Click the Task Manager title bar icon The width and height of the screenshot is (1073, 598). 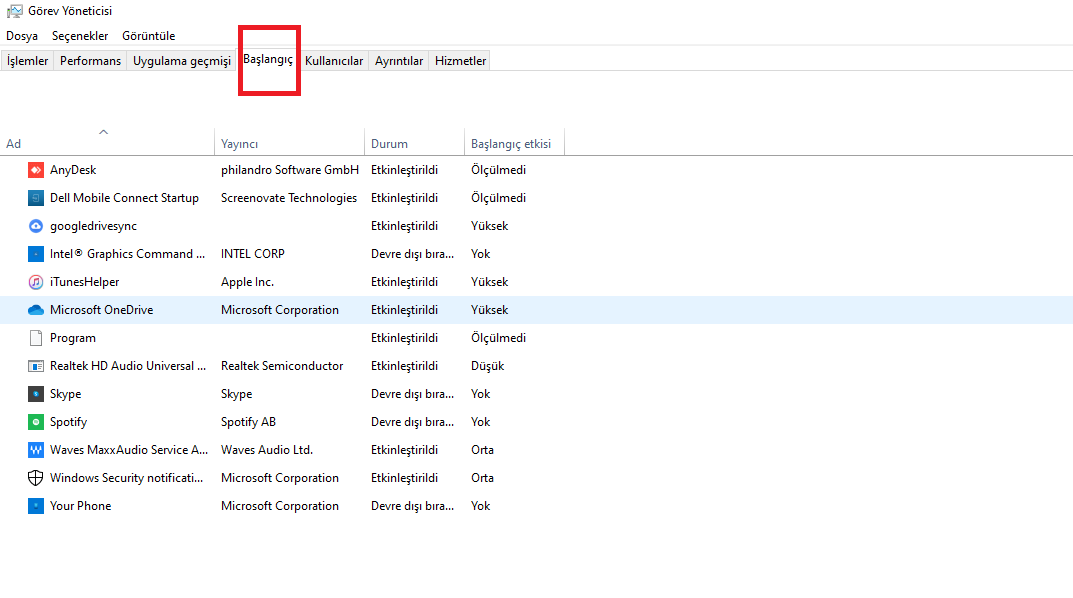coord(14,11)
